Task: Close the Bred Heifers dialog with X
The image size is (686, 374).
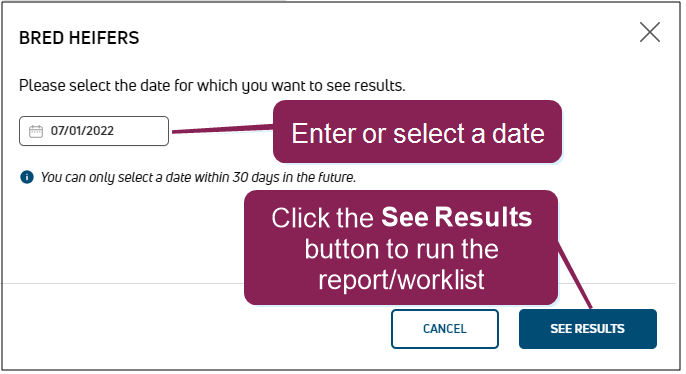Action: (x=650, y=32)
